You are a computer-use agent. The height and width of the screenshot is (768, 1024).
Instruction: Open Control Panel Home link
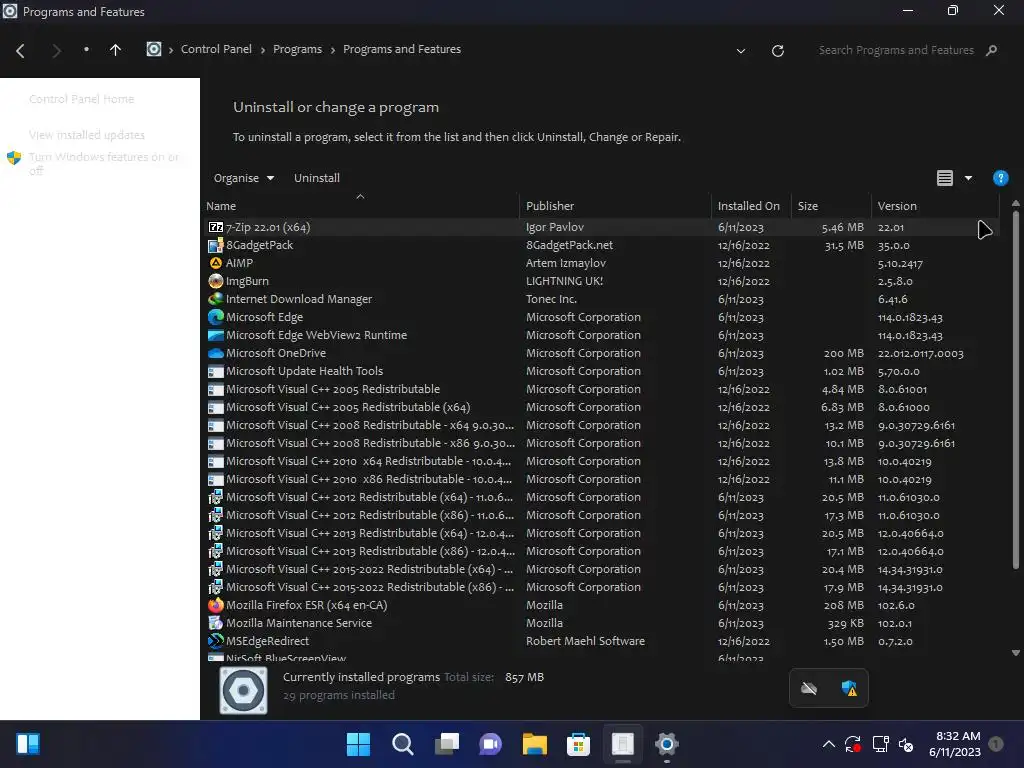coord(82,99)
